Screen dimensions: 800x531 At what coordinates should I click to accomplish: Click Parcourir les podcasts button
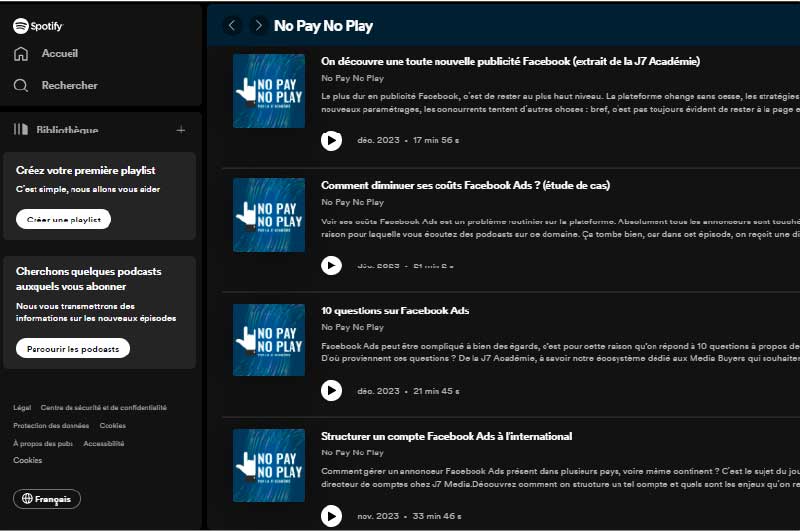pyautogui.click(x=73, y=348)
